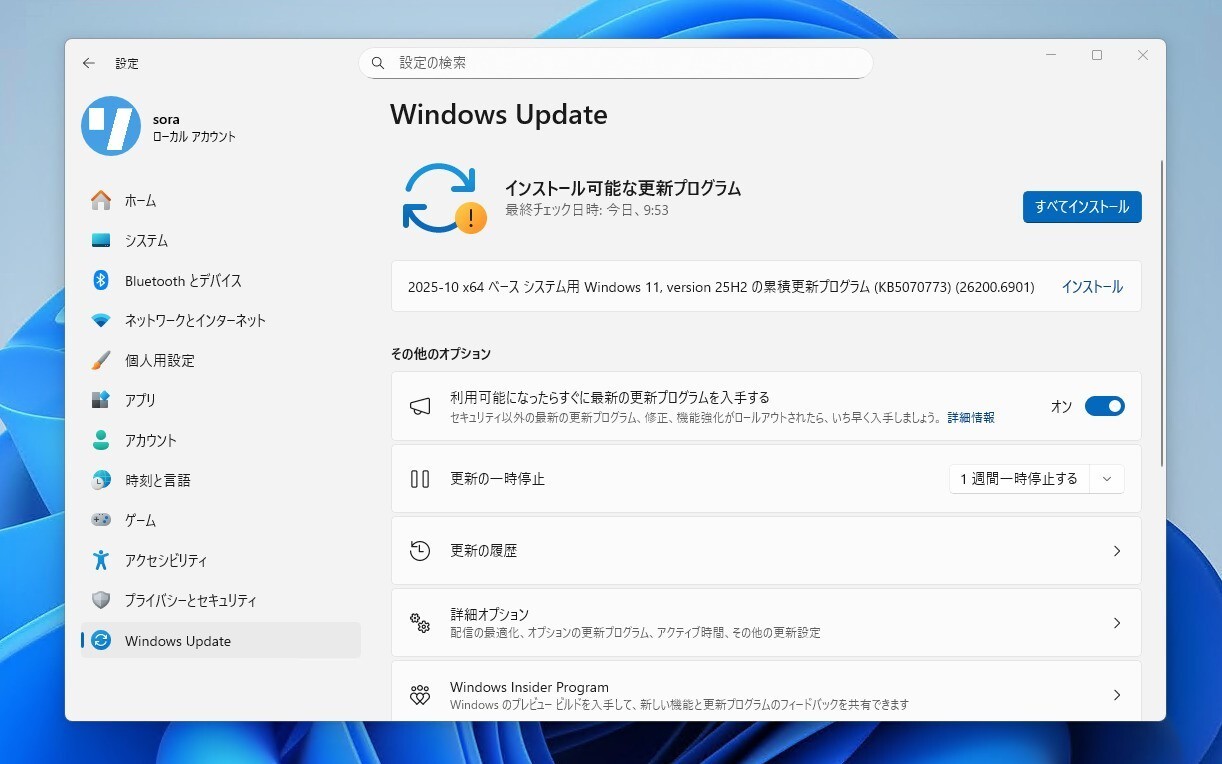Click the 時刻と言語 globe clock icon
The width and height of the screenshot is (1222, 764).
101,481
